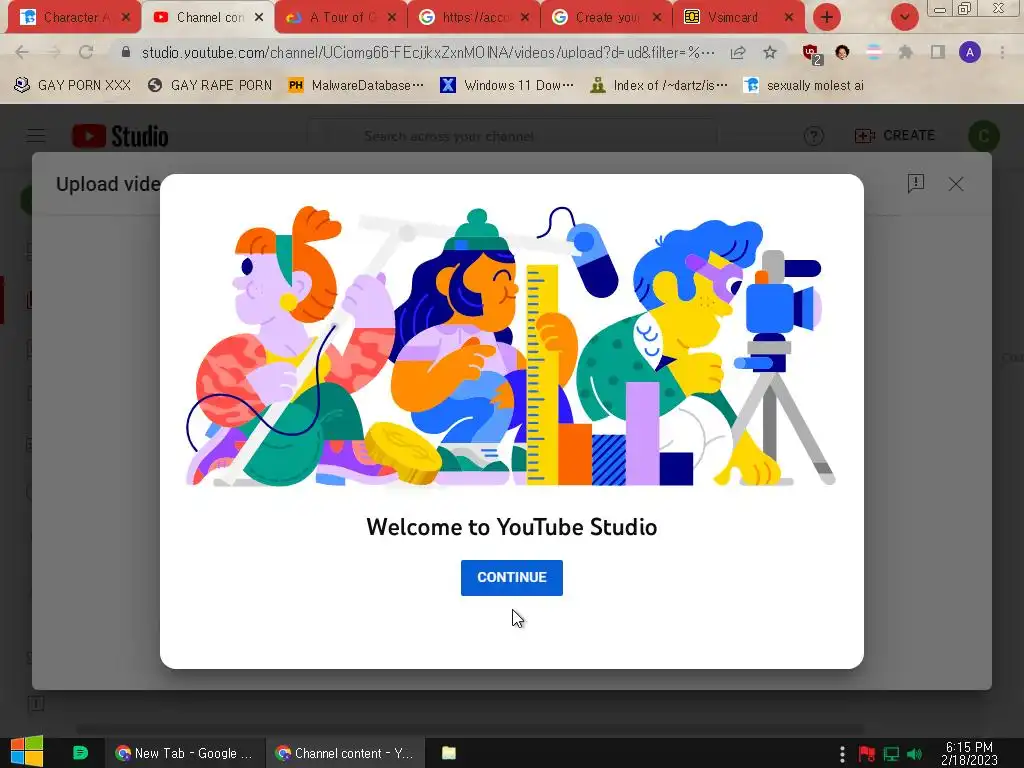Open File Explorer from the taskbar

[449, 753]
